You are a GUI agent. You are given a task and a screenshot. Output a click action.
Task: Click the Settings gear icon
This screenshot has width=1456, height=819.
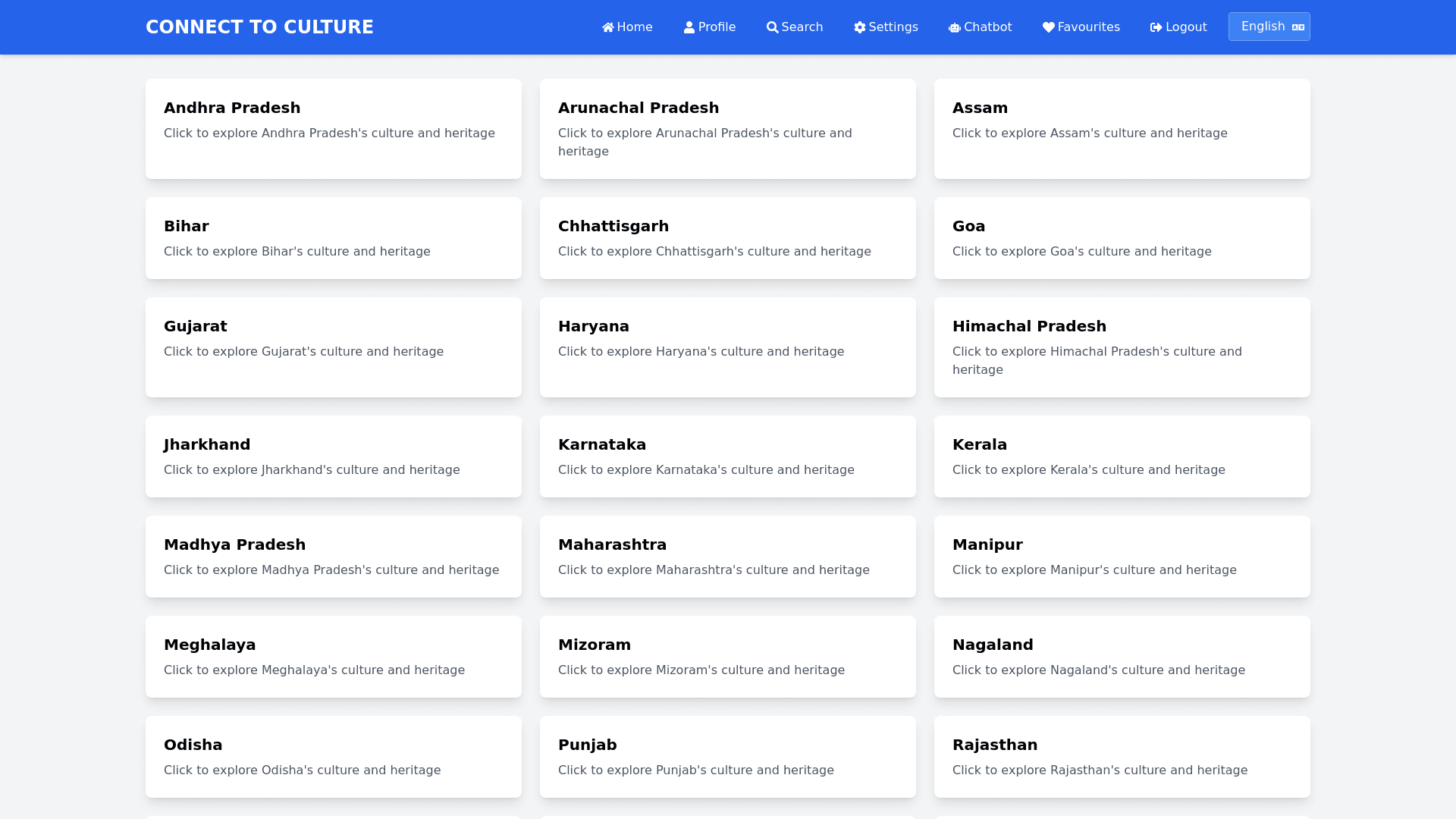tap(859, 27)
